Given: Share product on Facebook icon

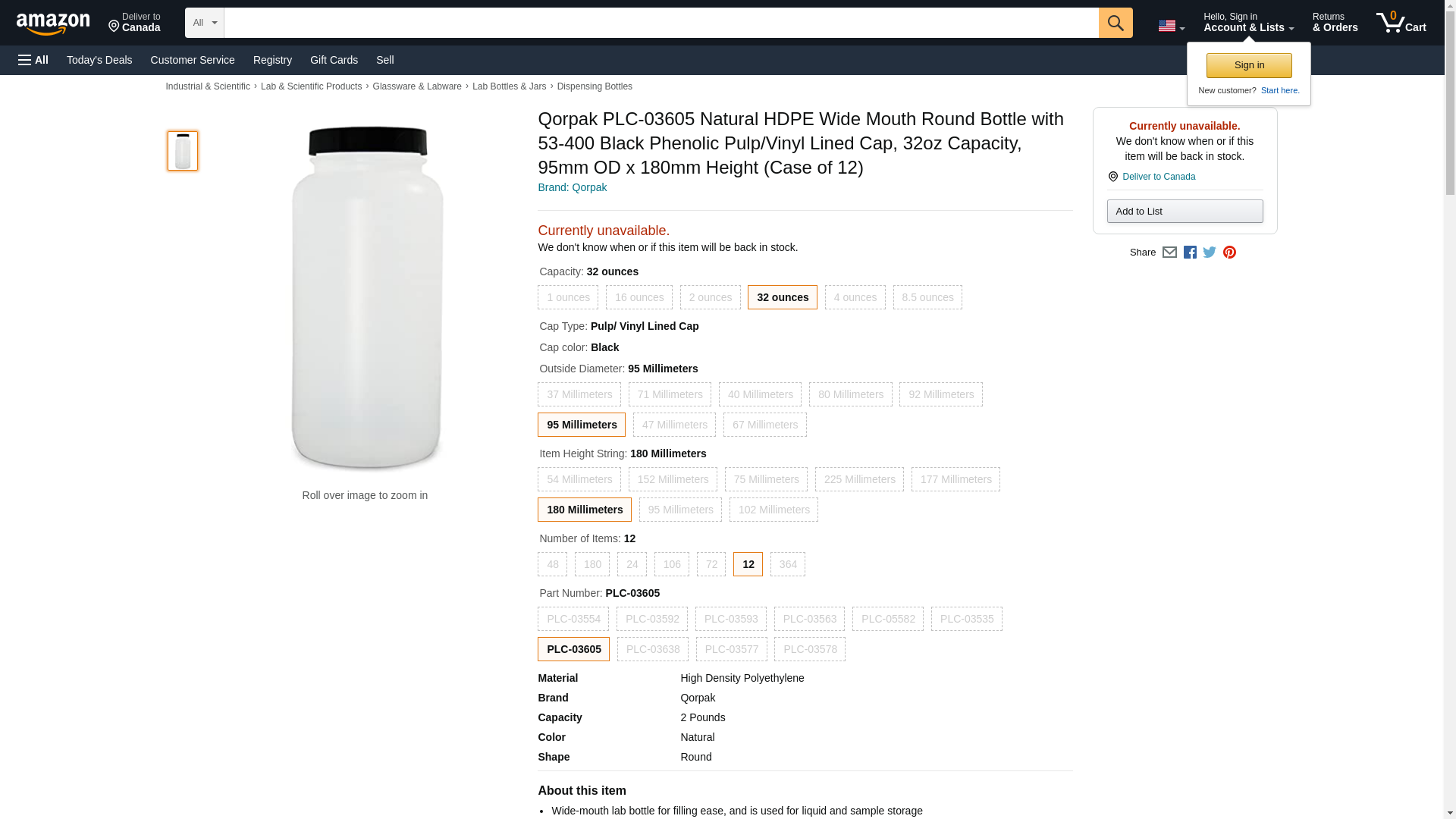Looking at the screenshot, I should [x=1190, y=253].
